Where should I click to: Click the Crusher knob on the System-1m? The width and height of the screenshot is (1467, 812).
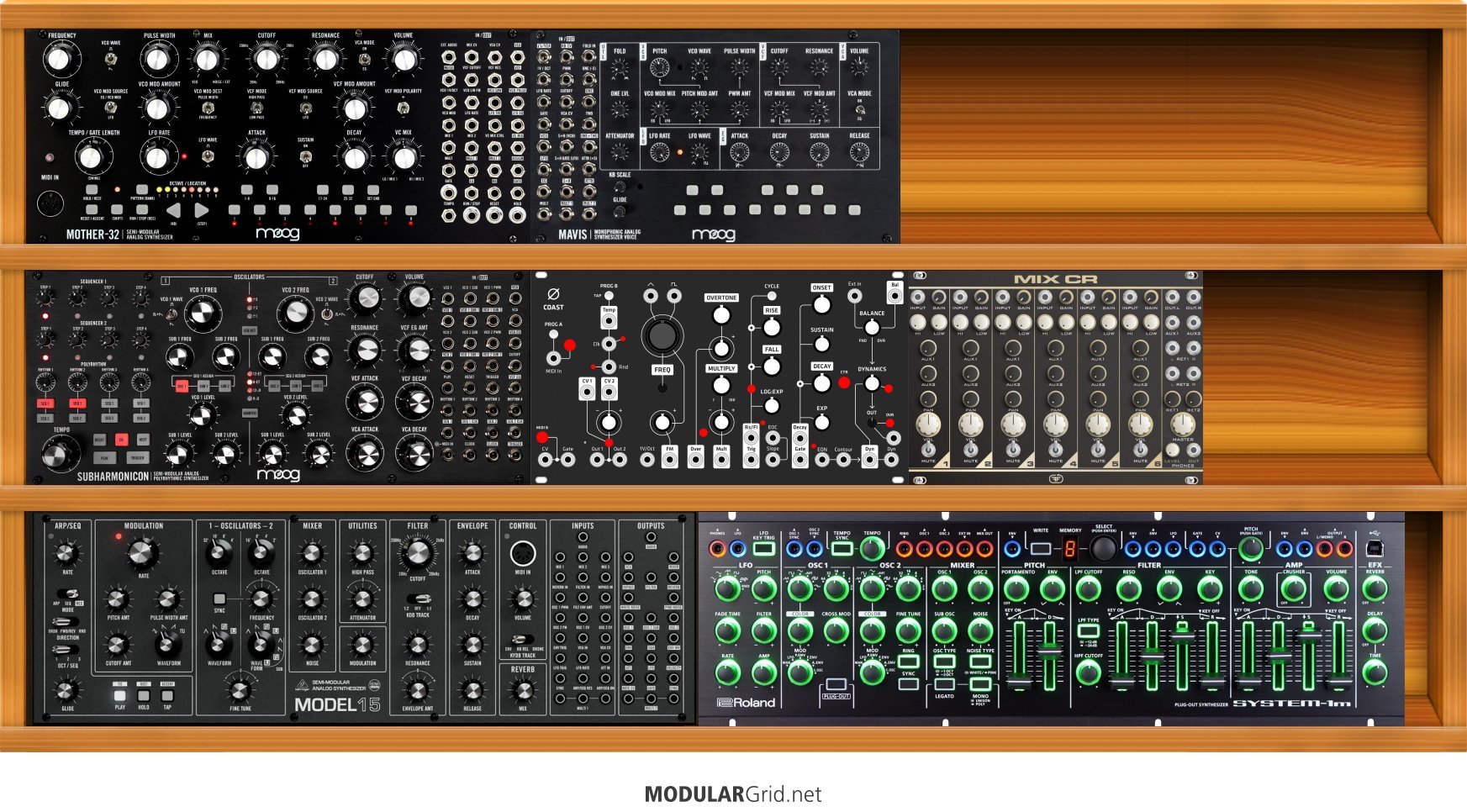pos(1293,589)
